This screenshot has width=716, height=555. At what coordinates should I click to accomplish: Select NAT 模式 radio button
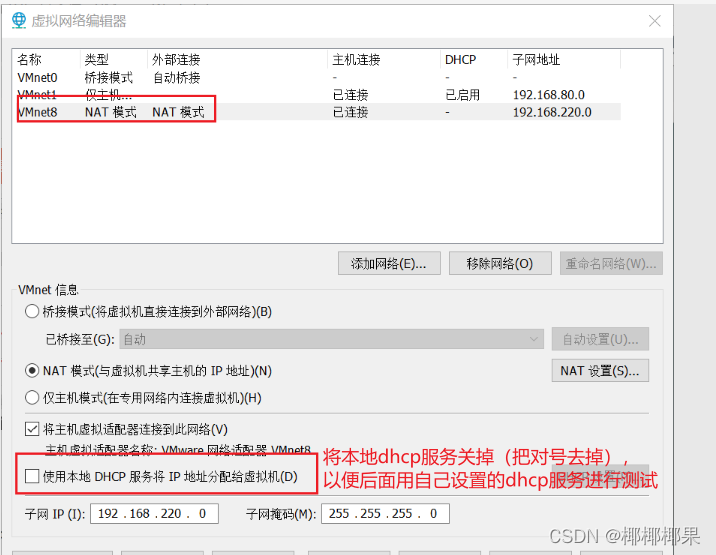(32, 370)
